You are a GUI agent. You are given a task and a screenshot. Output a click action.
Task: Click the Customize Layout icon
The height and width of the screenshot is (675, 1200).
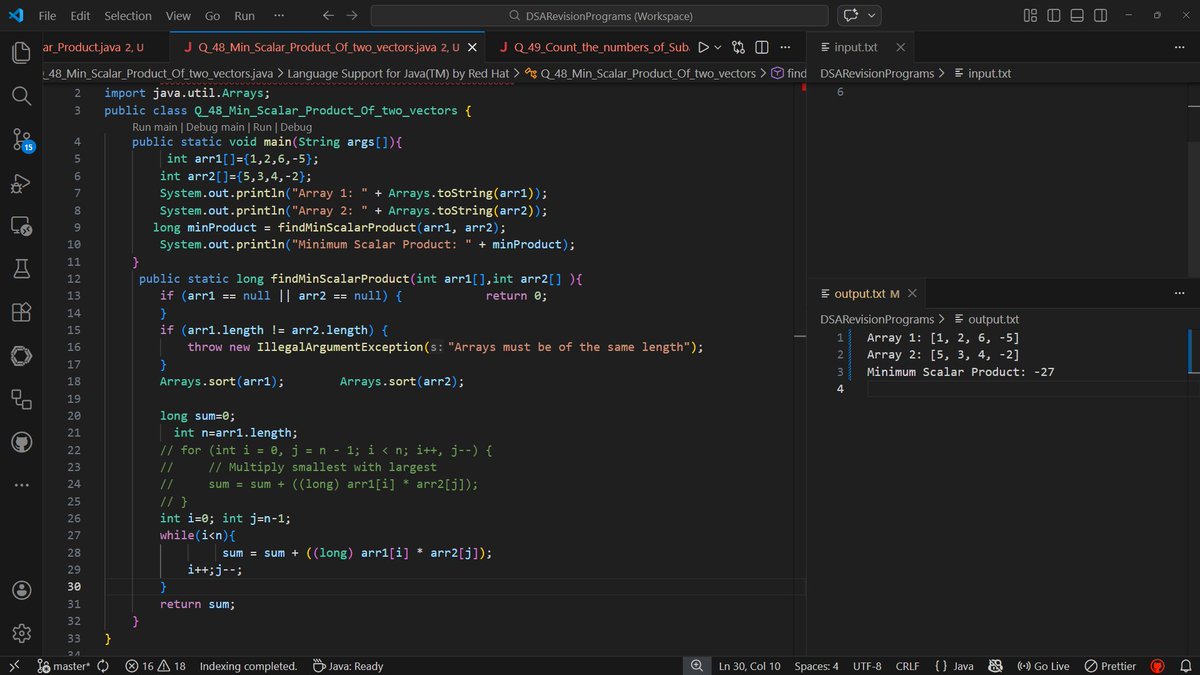(1030, 16)
